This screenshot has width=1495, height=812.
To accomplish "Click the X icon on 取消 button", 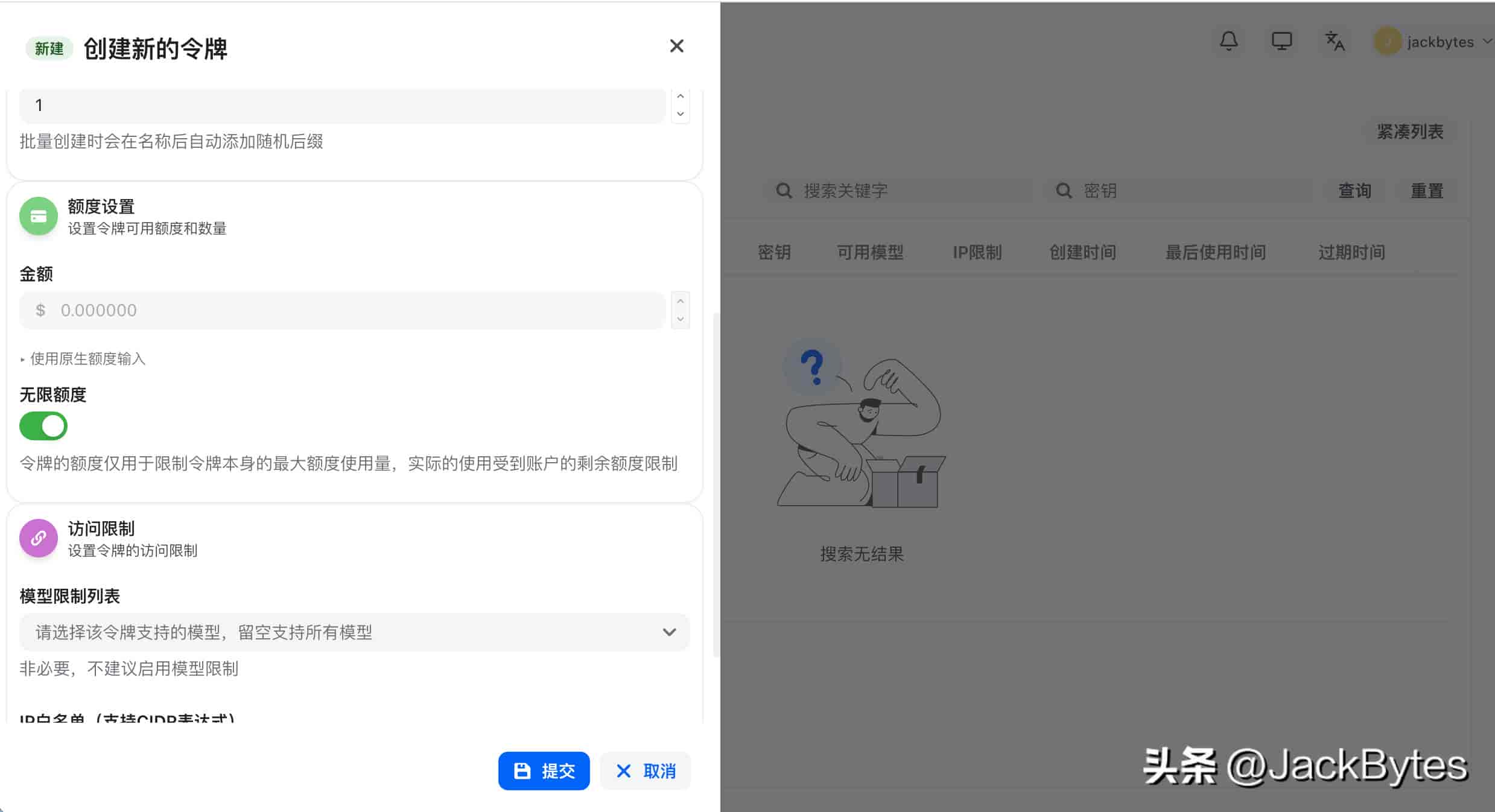I will point(623,770).
